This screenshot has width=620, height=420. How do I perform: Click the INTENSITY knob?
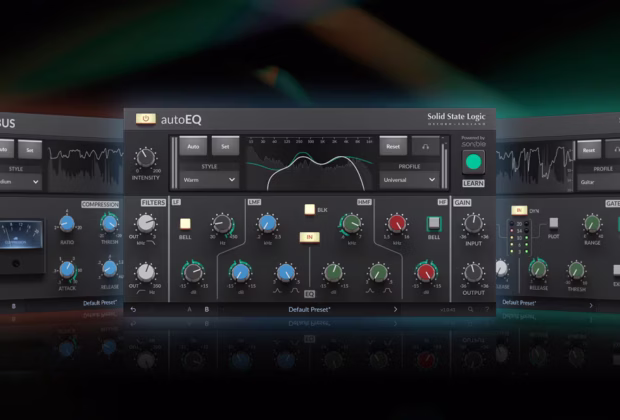pos(146,158)
